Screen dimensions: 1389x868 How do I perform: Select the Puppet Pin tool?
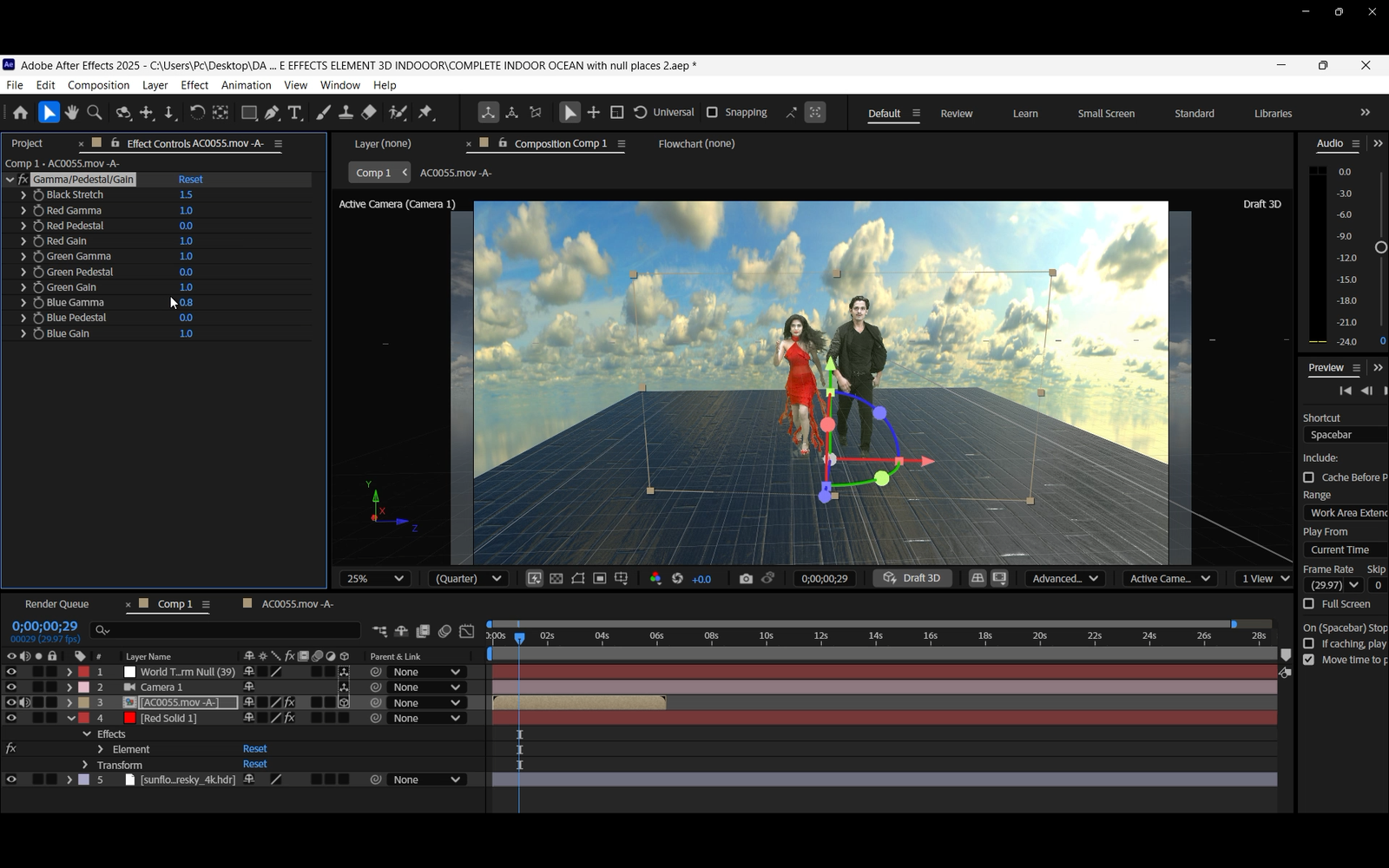click(x=425, y=113)
